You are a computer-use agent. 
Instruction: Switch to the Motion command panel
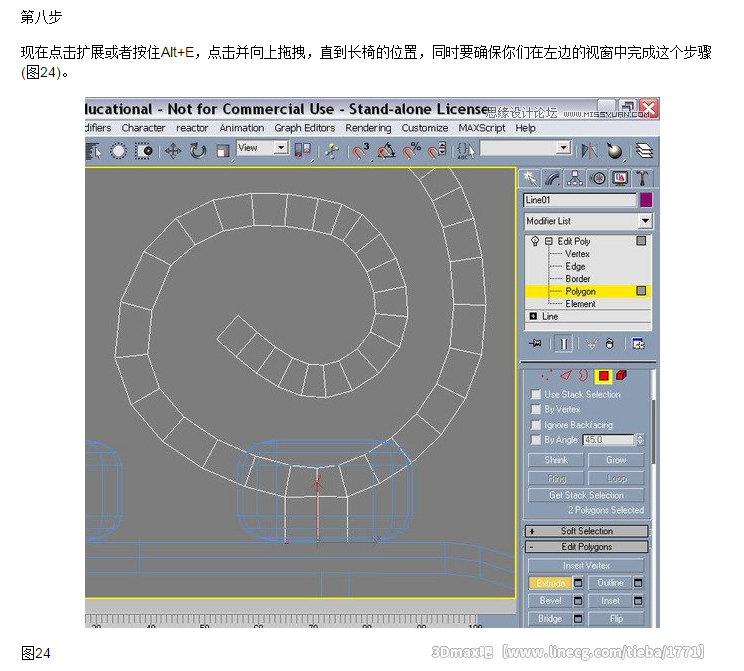598,178
